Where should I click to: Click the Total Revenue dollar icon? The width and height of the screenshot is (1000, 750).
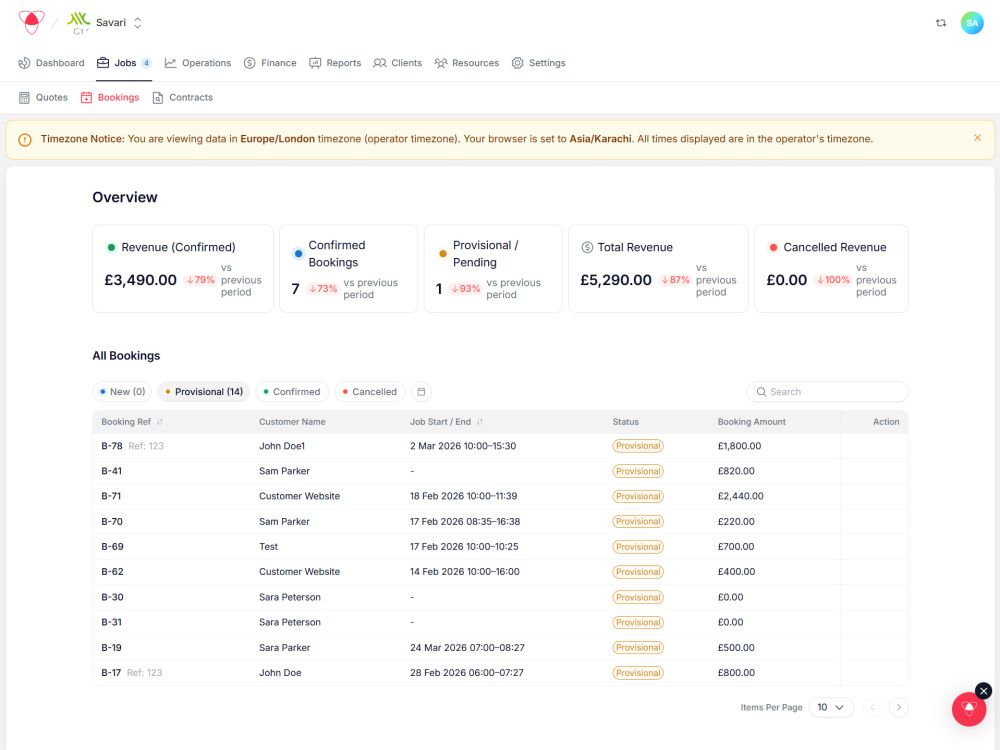tap(587, 247)
